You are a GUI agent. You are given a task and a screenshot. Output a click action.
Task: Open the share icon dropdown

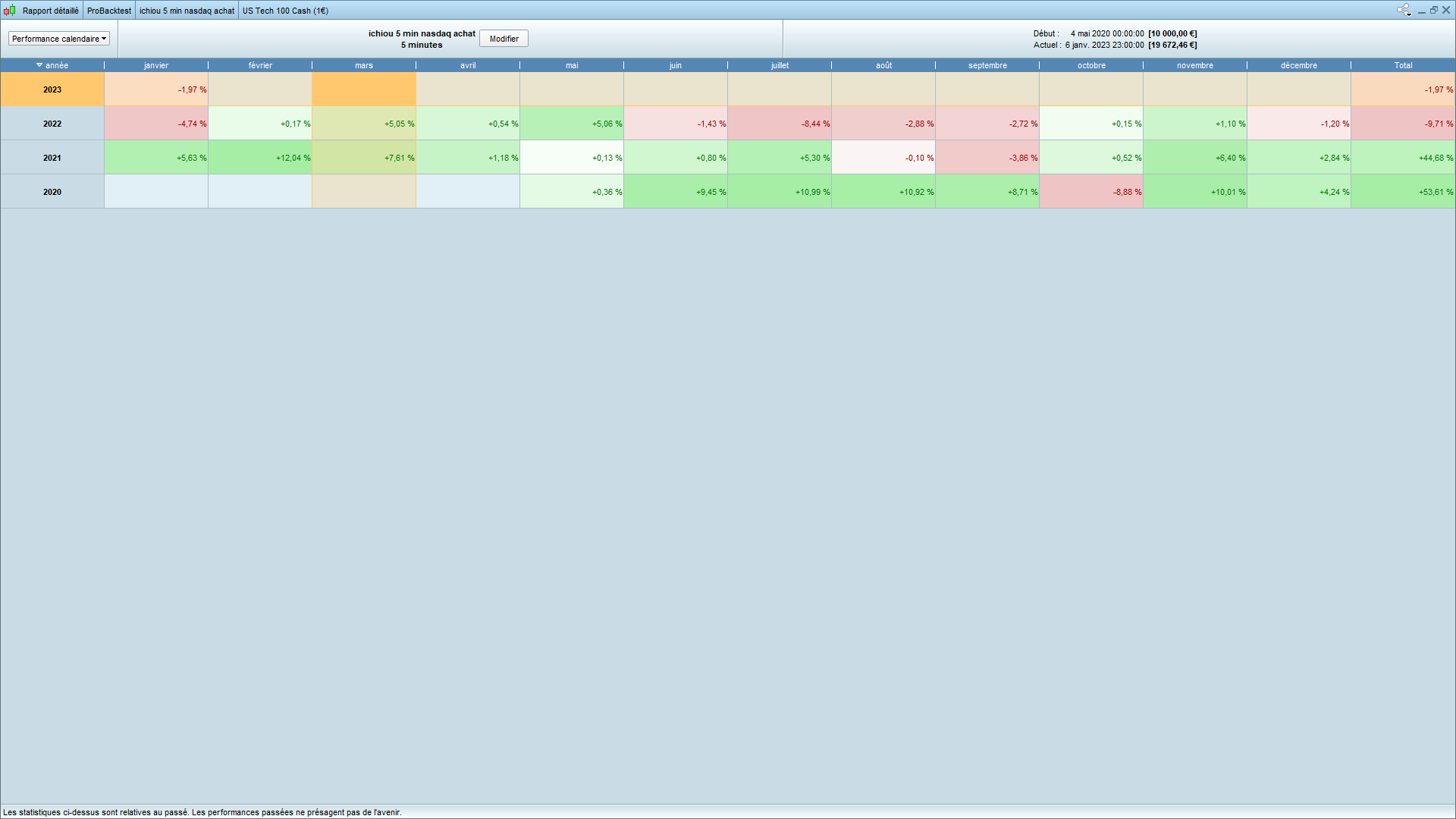[1404, 10]
